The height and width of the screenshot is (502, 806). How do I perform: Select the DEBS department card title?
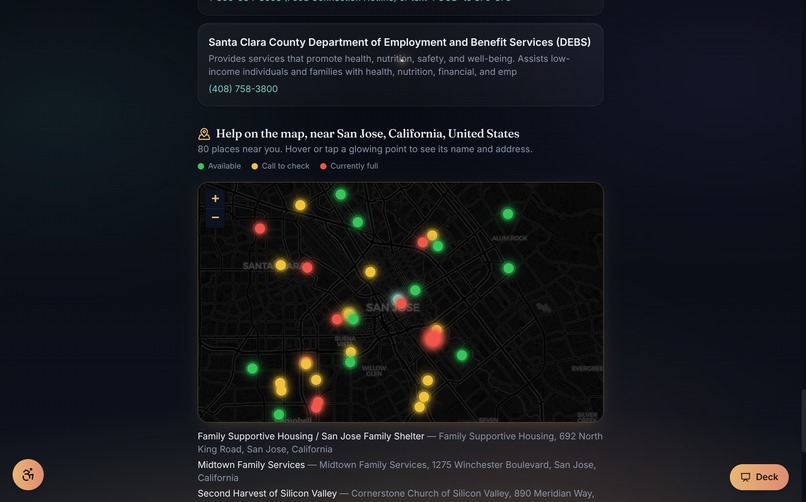point(399,42)
